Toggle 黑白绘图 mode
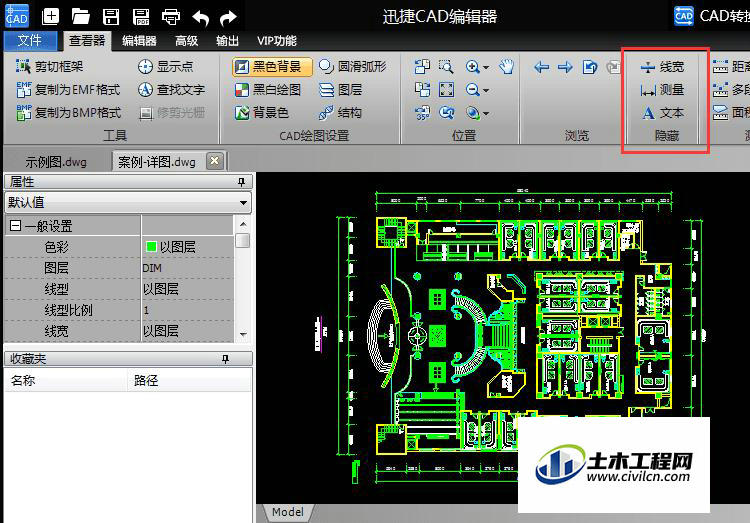The width and height of the screenshot is (750, 523). [x=268, y=89]
